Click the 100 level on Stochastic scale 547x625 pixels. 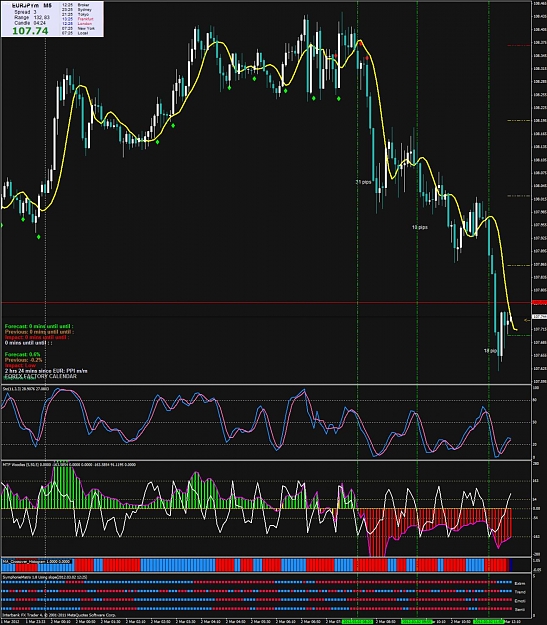click(x=536, y=388)
